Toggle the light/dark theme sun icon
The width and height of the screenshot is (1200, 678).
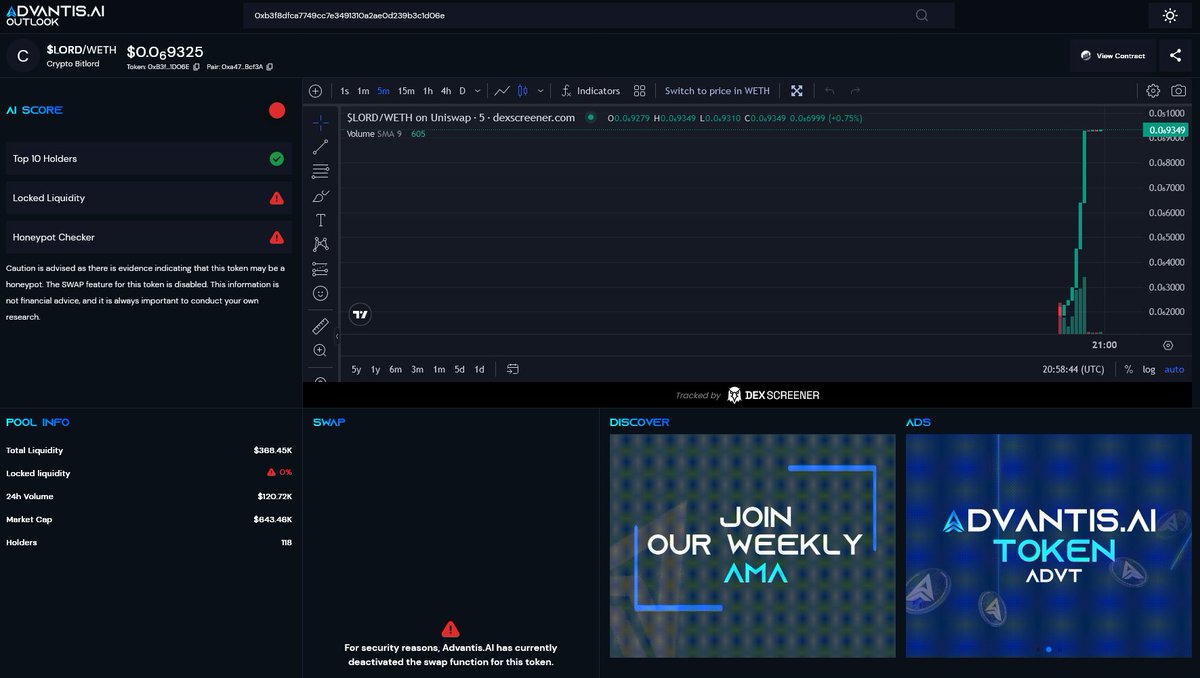click(x=1170, y=15)
